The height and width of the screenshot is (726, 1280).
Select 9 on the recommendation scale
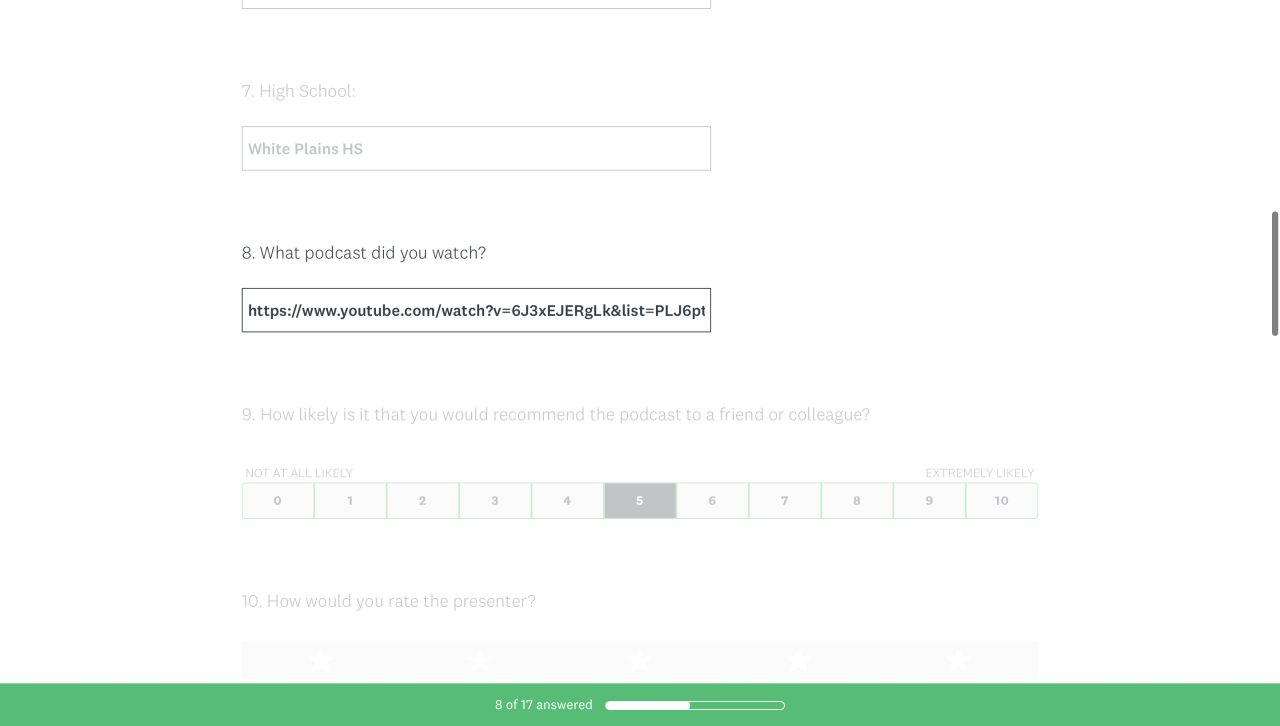929,501
